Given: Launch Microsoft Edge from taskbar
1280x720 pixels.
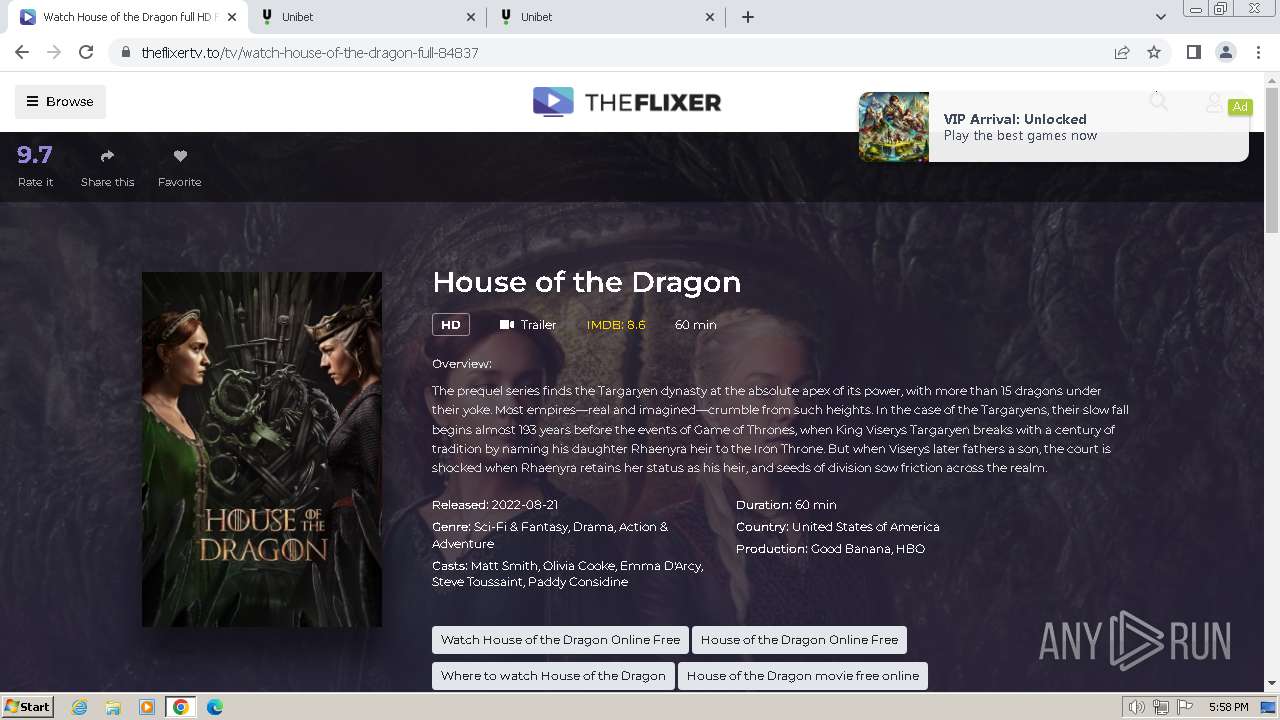Looking at the screenshot, I should (x=215, y=707).
